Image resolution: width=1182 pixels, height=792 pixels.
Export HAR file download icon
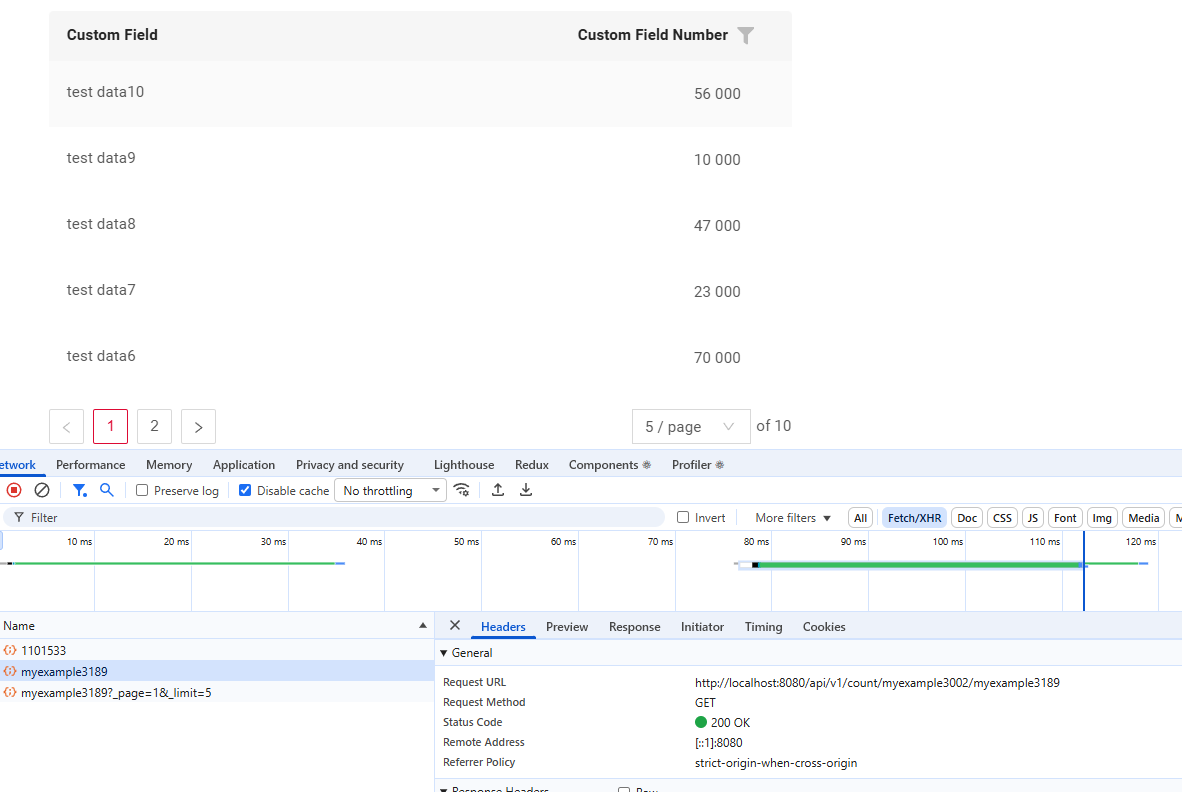[x=526, y=490]
